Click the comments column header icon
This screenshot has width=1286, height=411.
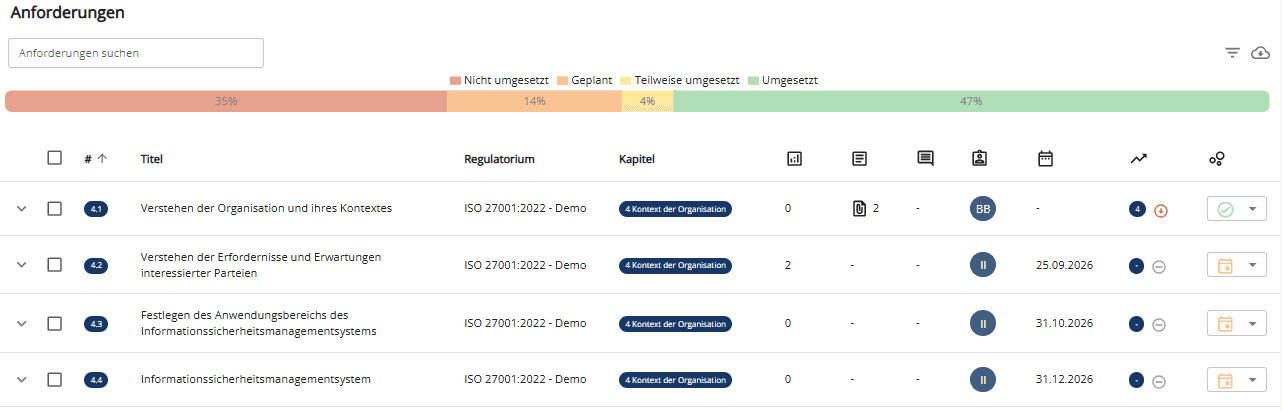(925, 158)
